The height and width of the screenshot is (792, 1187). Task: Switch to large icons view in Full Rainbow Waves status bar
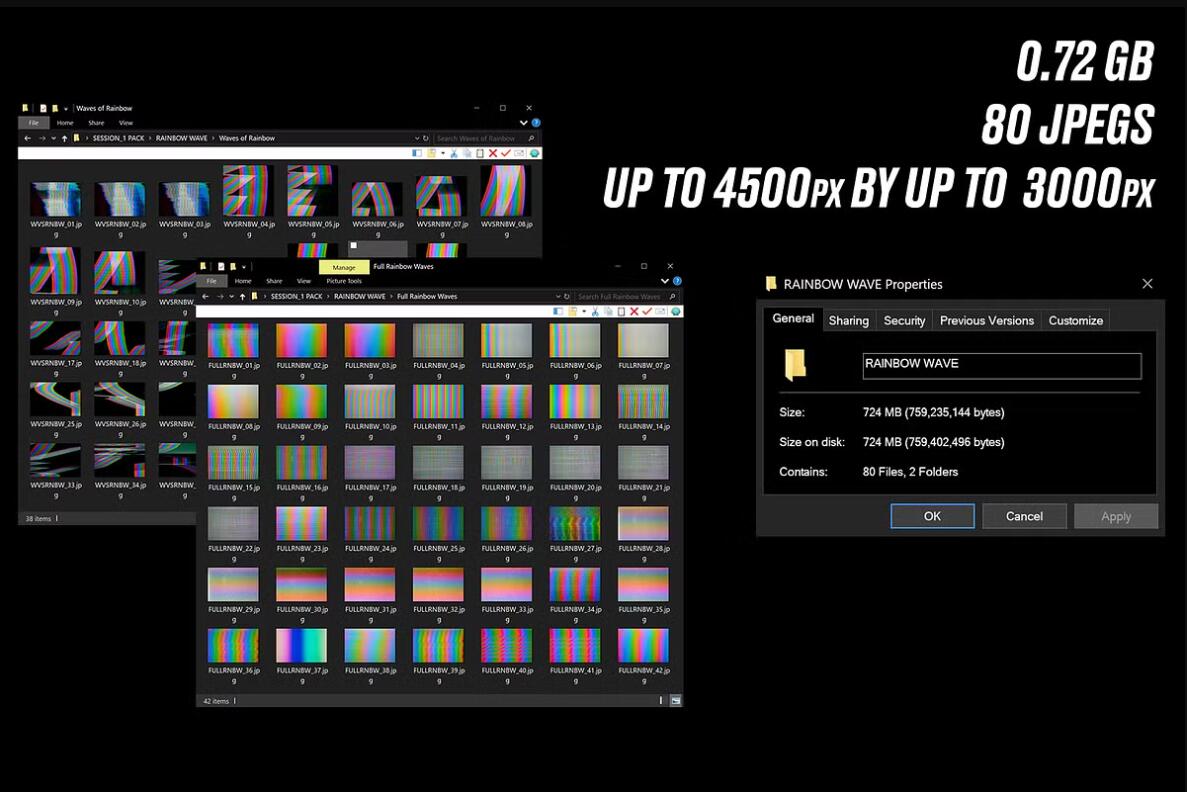676,701
